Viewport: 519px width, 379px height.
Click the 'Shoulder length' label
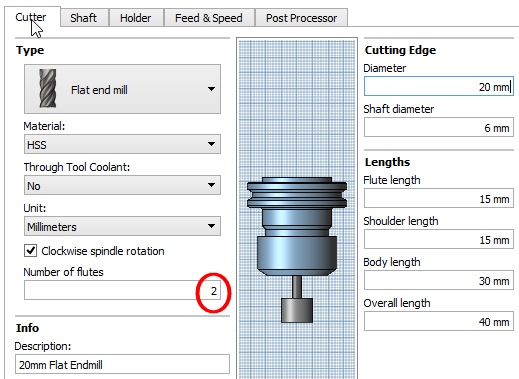(x=401, y=221)
